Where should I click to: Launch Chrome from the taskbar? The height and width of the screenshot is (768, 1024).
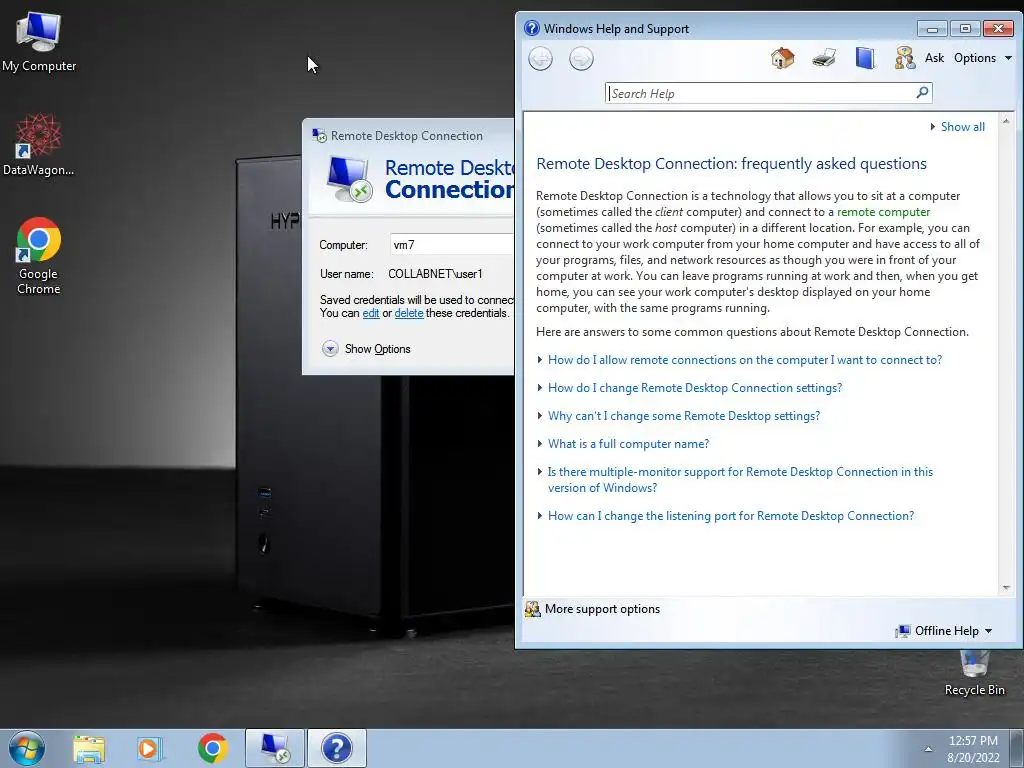pyautogui.click(x=212, y=748)
